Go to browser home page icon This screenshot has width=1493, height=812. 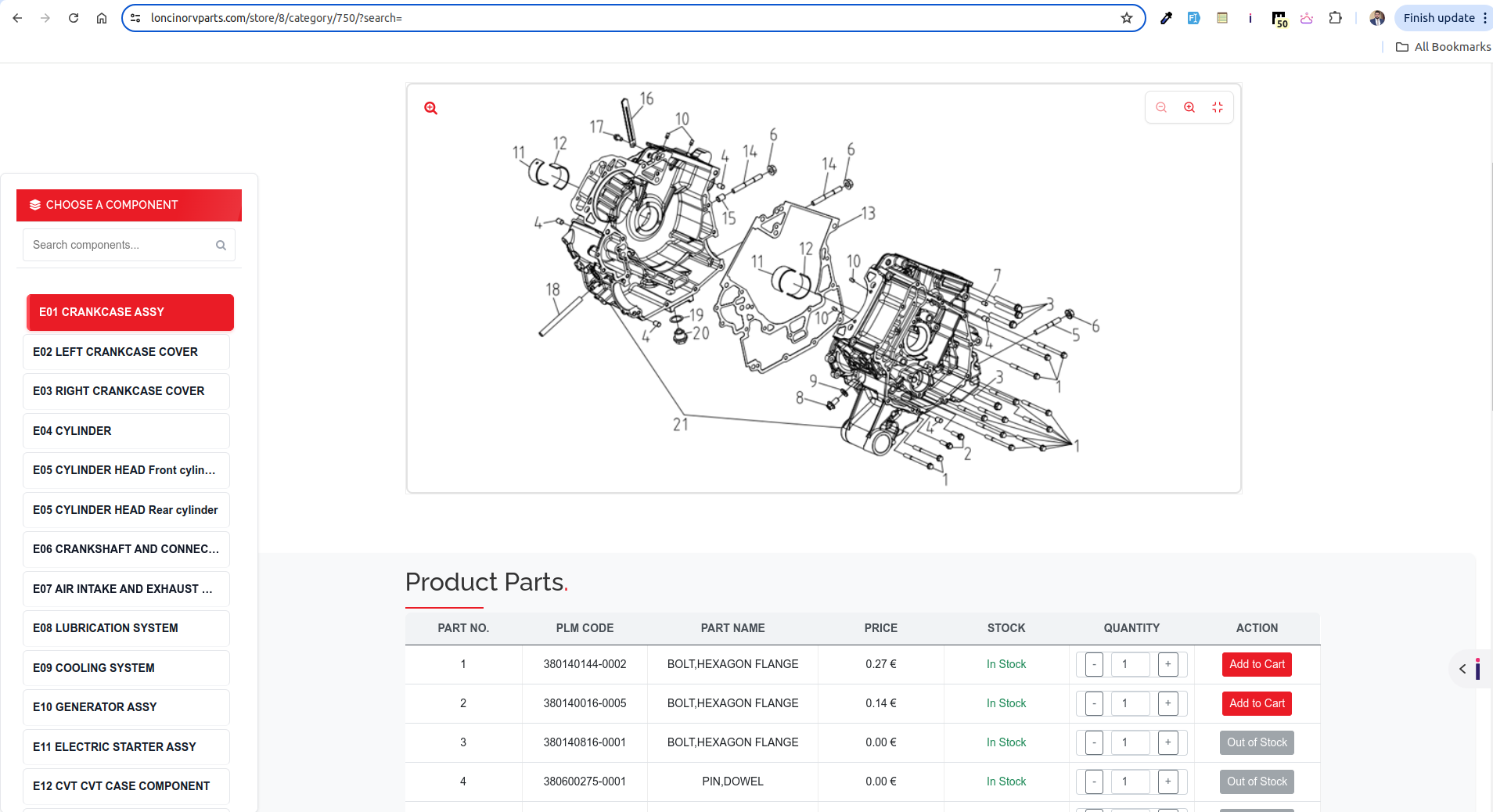pos(102,18)
